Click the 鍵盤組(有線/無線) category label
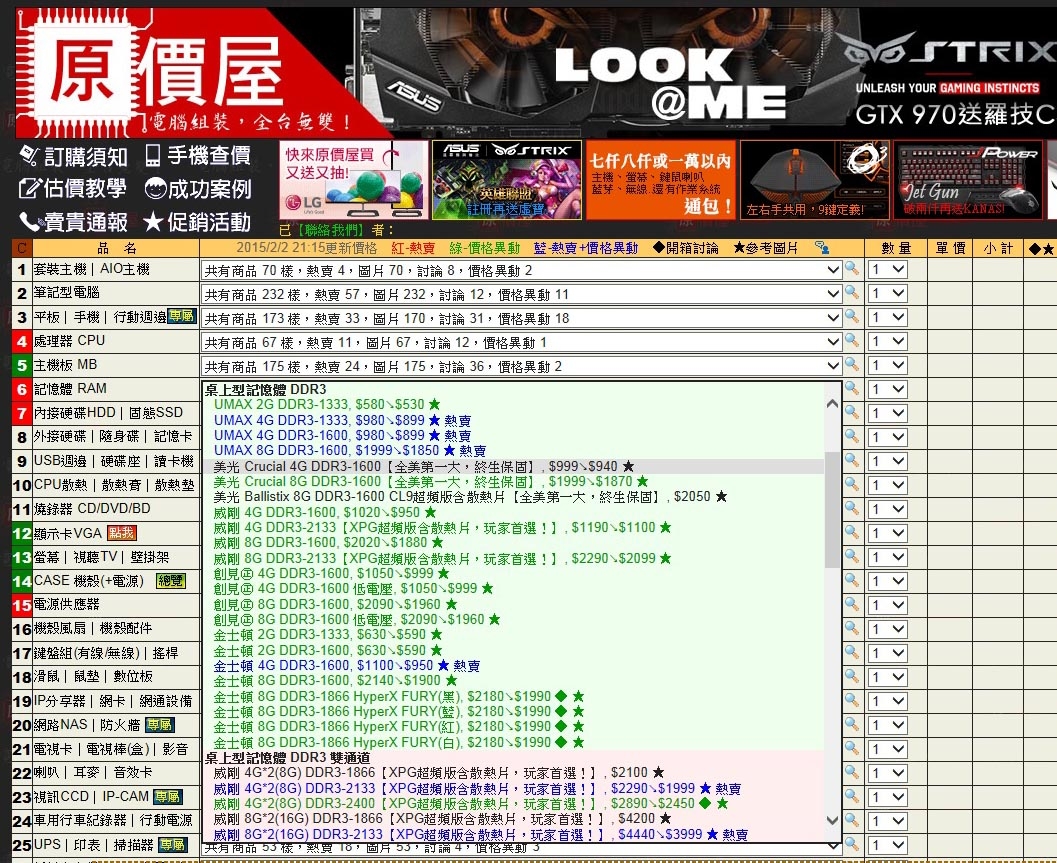 click(x=106, y=653)
